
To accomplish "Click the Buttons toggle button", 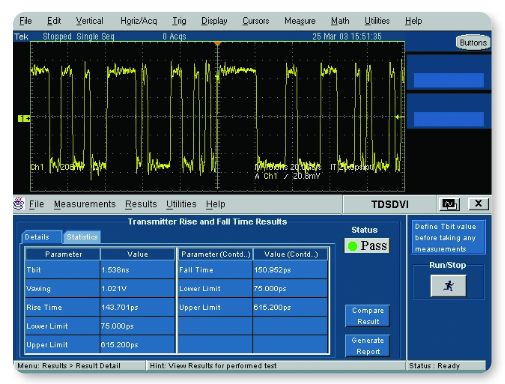I will (473, 42).
